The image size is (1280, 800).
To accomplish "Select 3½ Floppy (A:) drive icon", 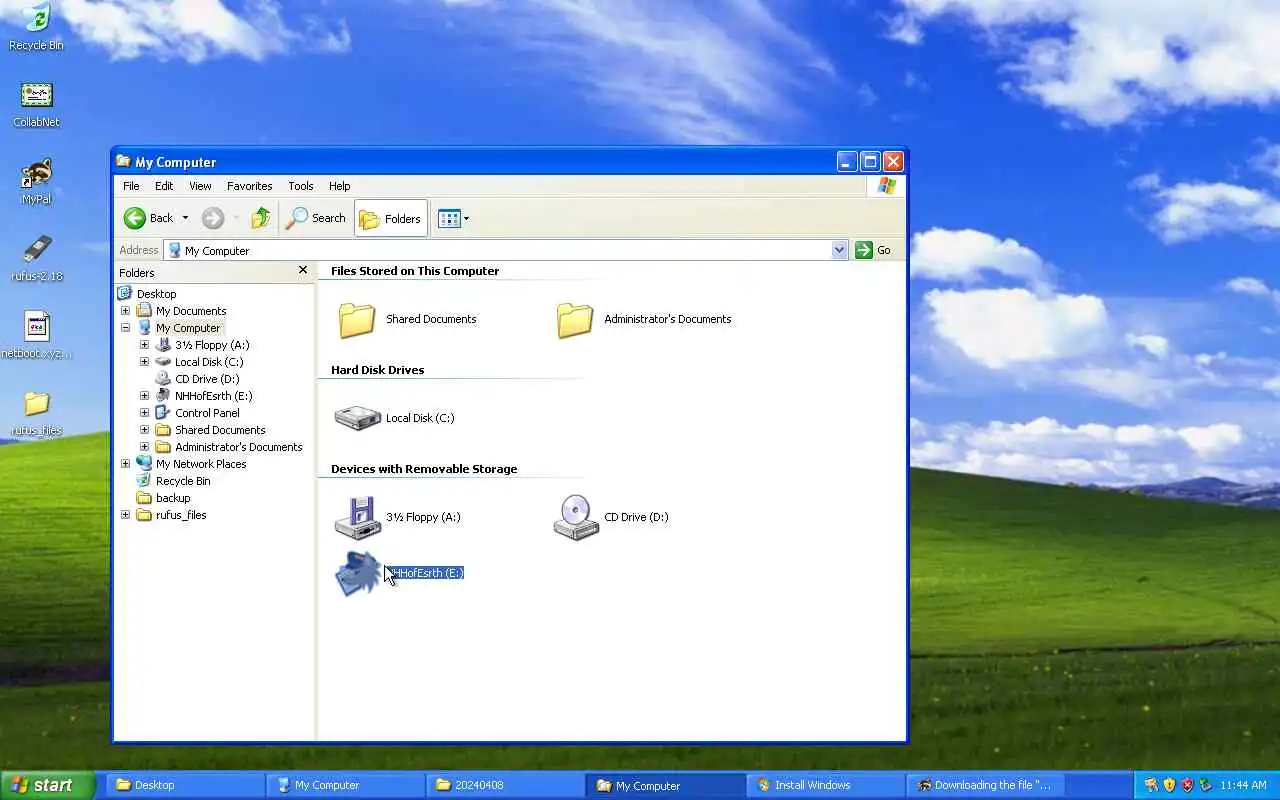I will click(x=357, y=517).
